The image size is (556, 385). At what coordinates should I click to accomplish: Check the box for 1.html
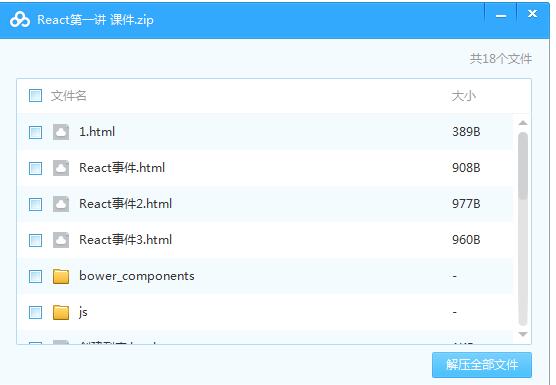(35, 132)
